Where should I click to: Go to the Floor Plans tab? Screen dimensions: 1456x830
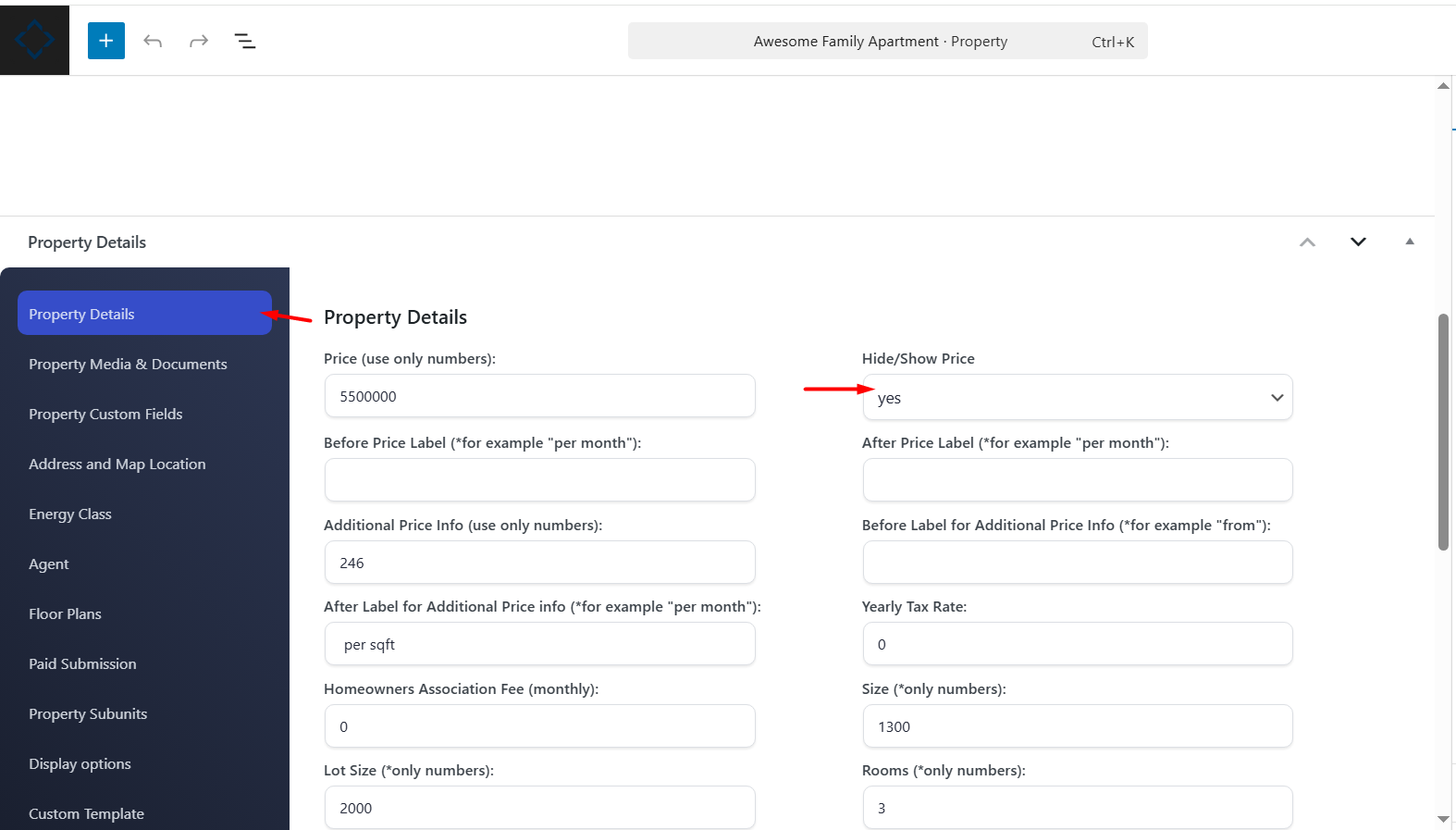coord(65,614)
